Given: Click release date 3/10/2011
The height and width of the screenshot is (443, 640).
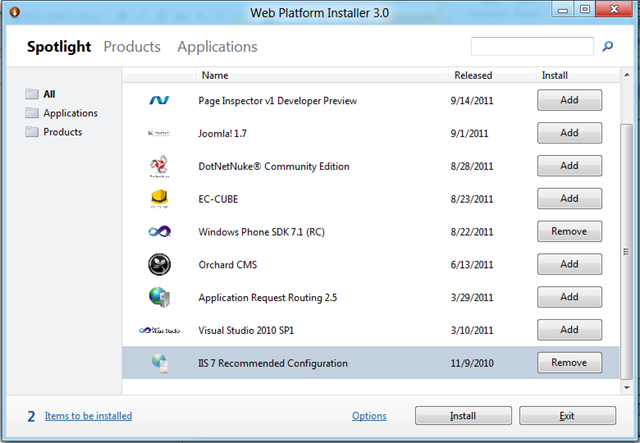Looking at the screenshot, I should (472, 330).
